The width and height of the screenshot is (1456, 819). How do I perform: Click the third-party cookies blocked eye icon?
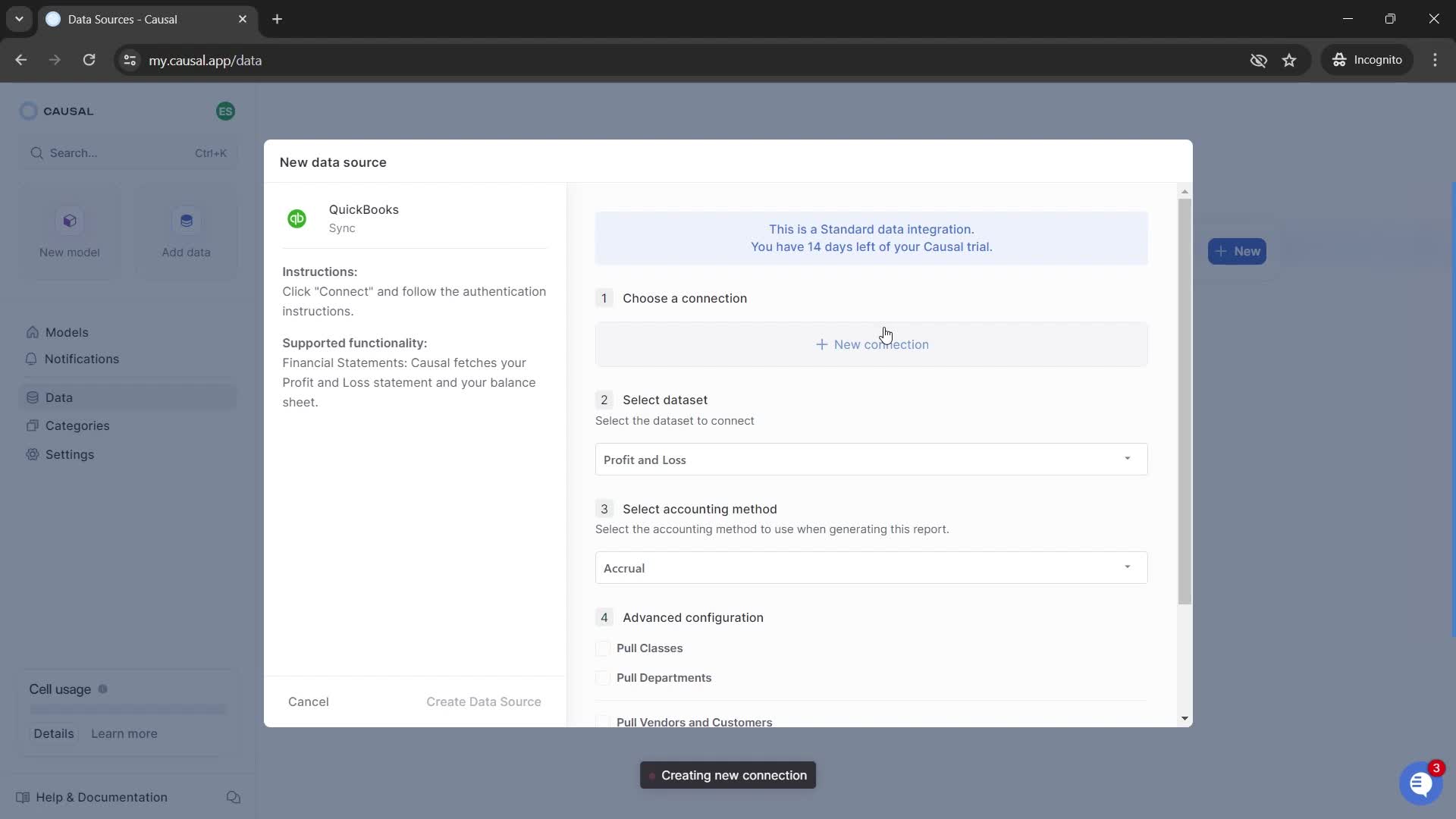point(1259,60)
